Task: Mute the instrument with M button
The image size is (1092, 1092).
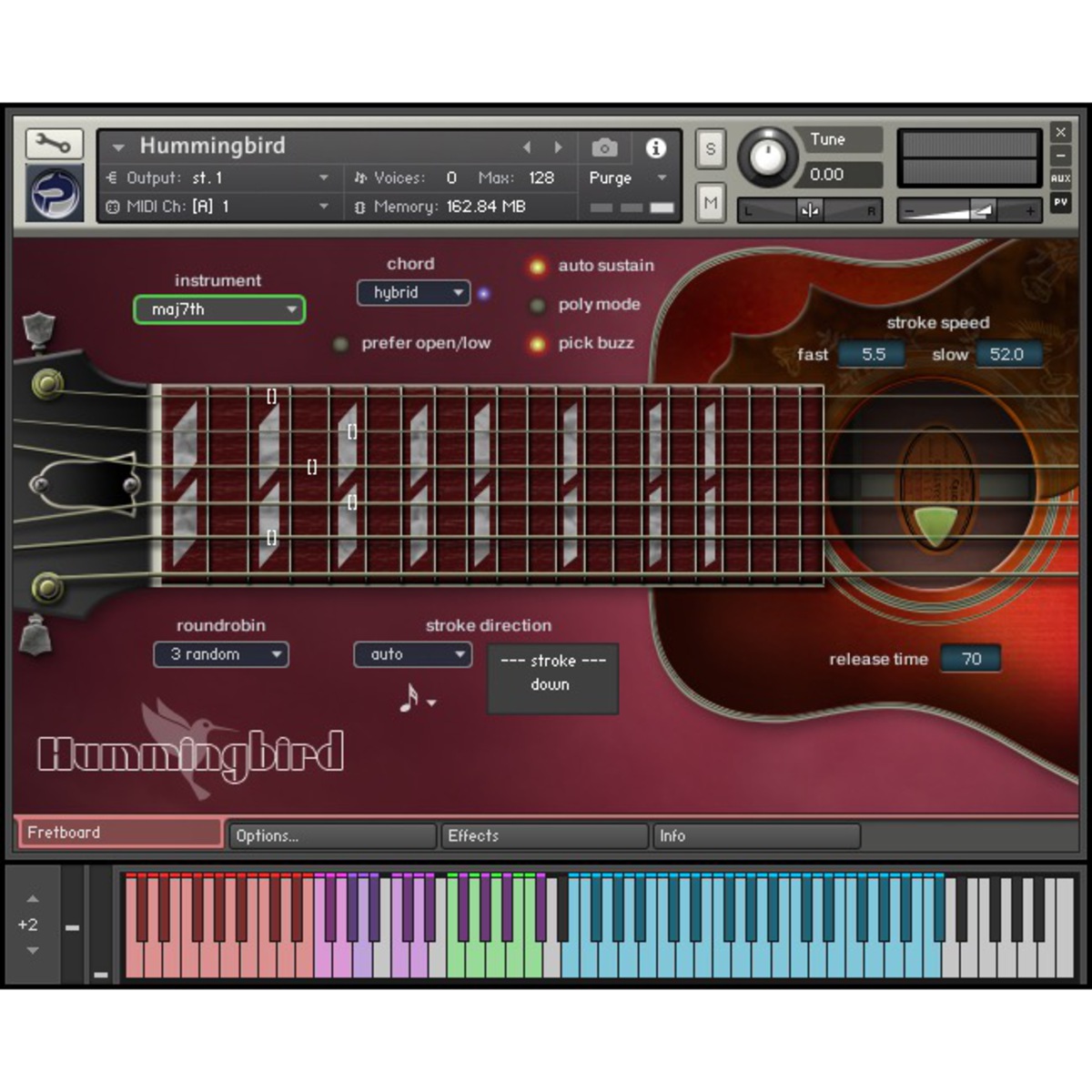Action: (710, 203)
